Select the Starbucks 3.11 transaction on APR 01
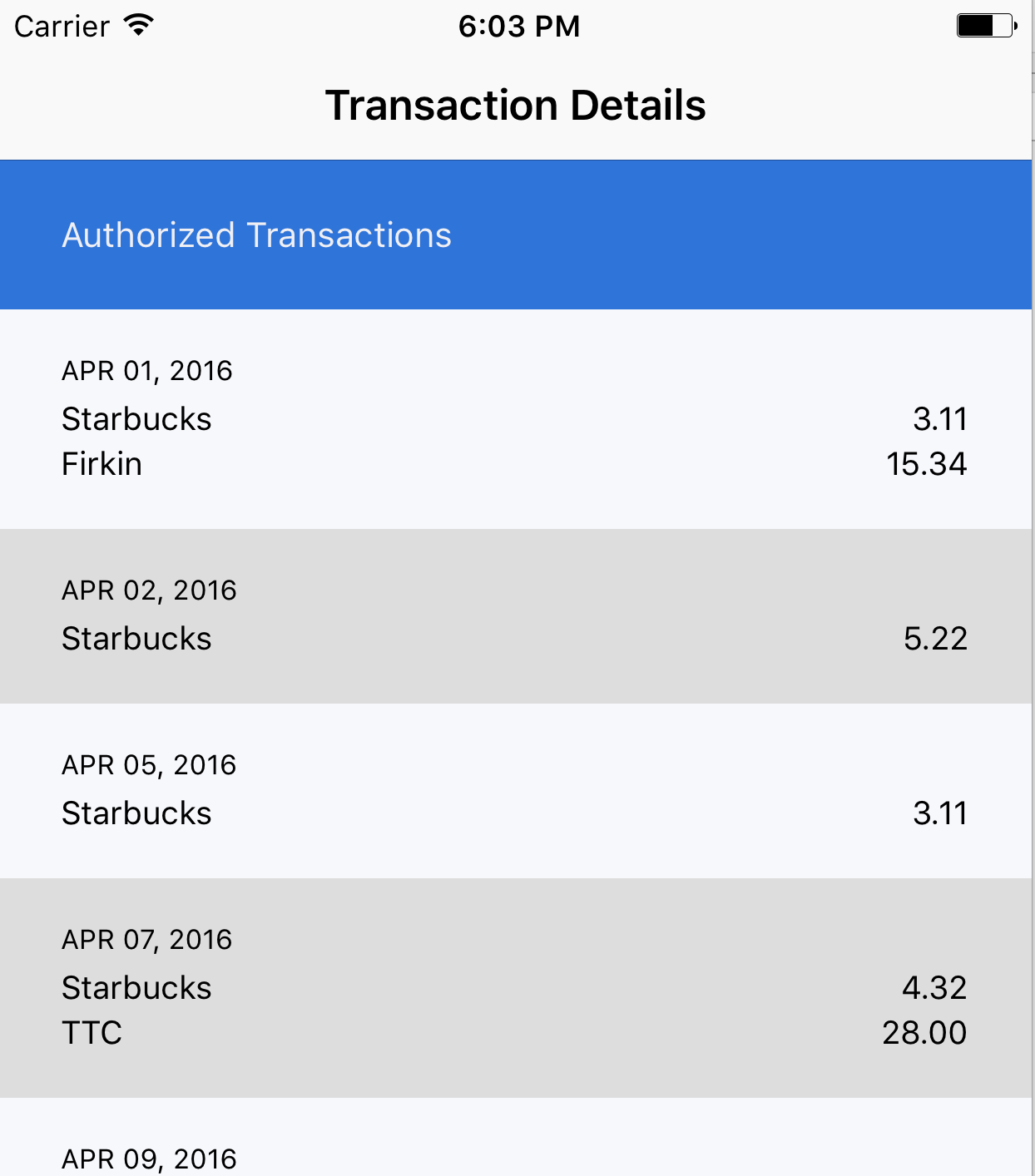Viewport: 1035px width, 1176px height. [x=514, y=419]
